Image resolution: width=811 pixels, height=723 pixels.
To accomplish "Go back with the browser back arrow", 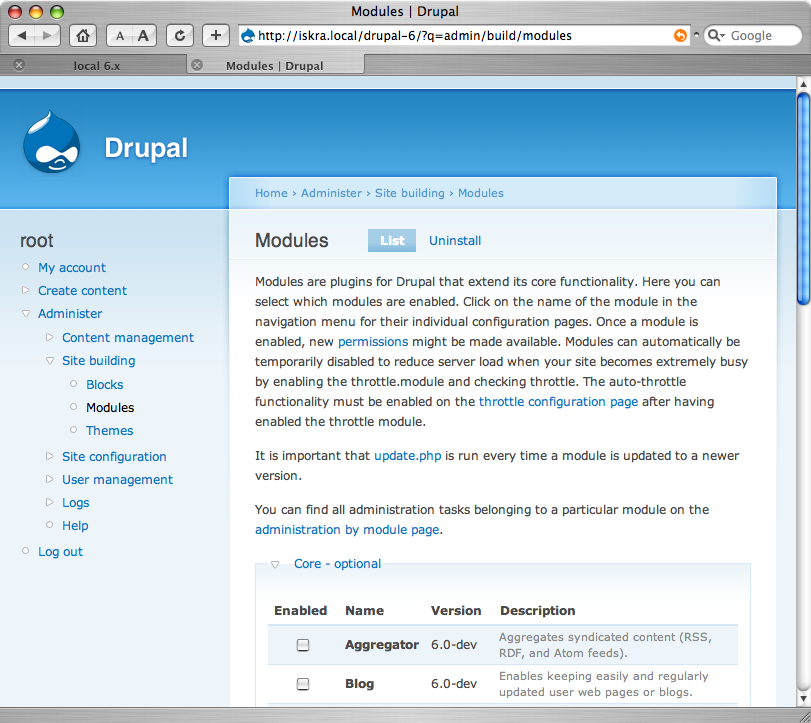I will tap(22, 36).
